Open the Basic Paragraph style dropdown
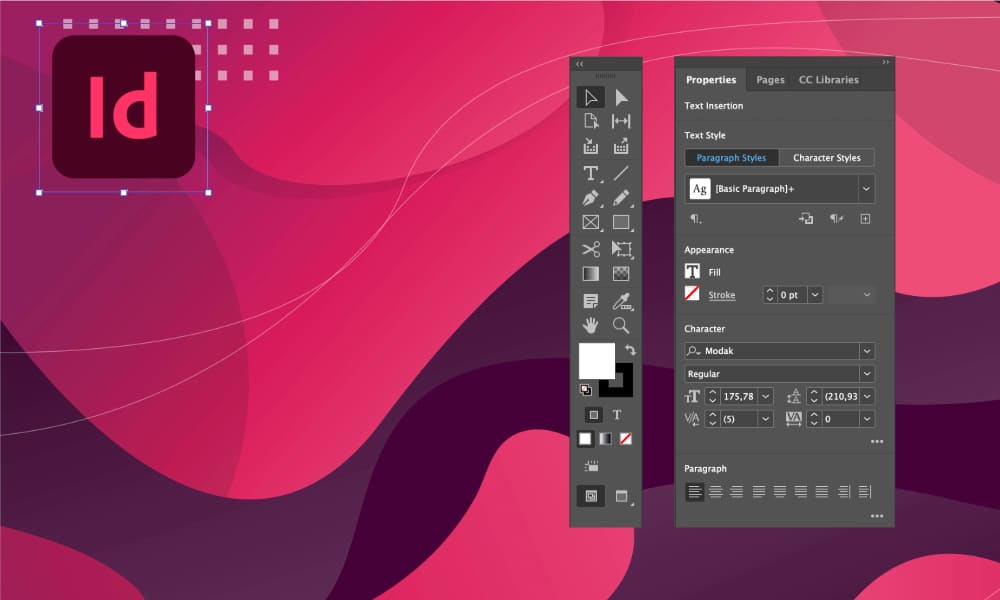The image size is (1000, 600). pos(866,189)
